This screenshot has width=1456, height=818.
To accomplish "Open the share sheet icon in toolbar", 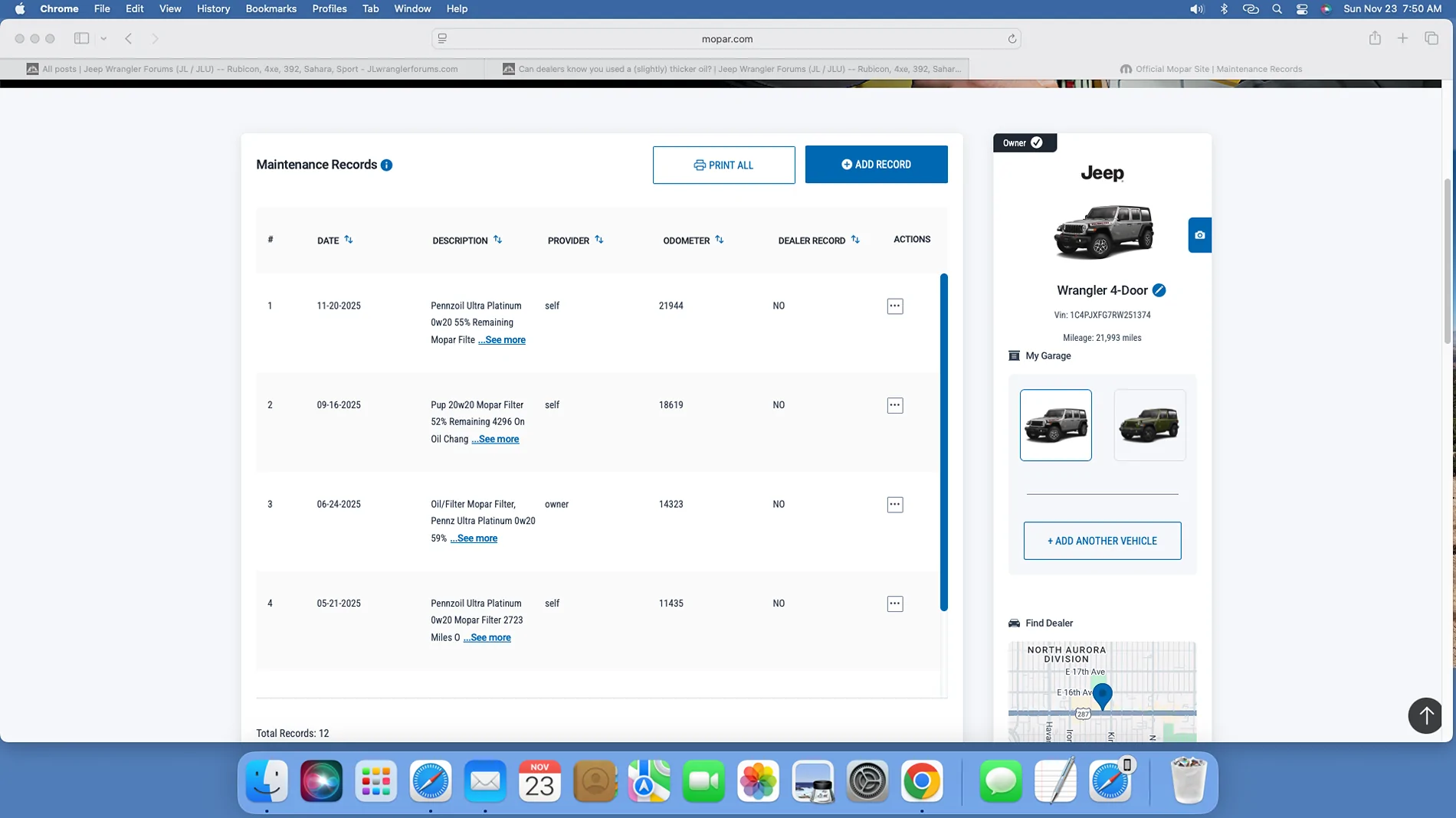I will [1375, 38].
